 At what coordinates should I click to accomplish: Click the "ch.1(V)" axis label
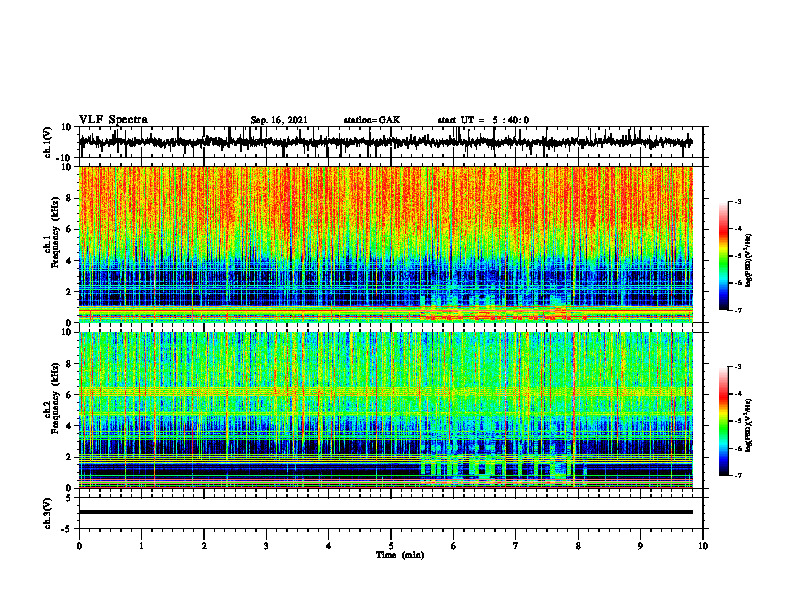(x=49, y=142)
